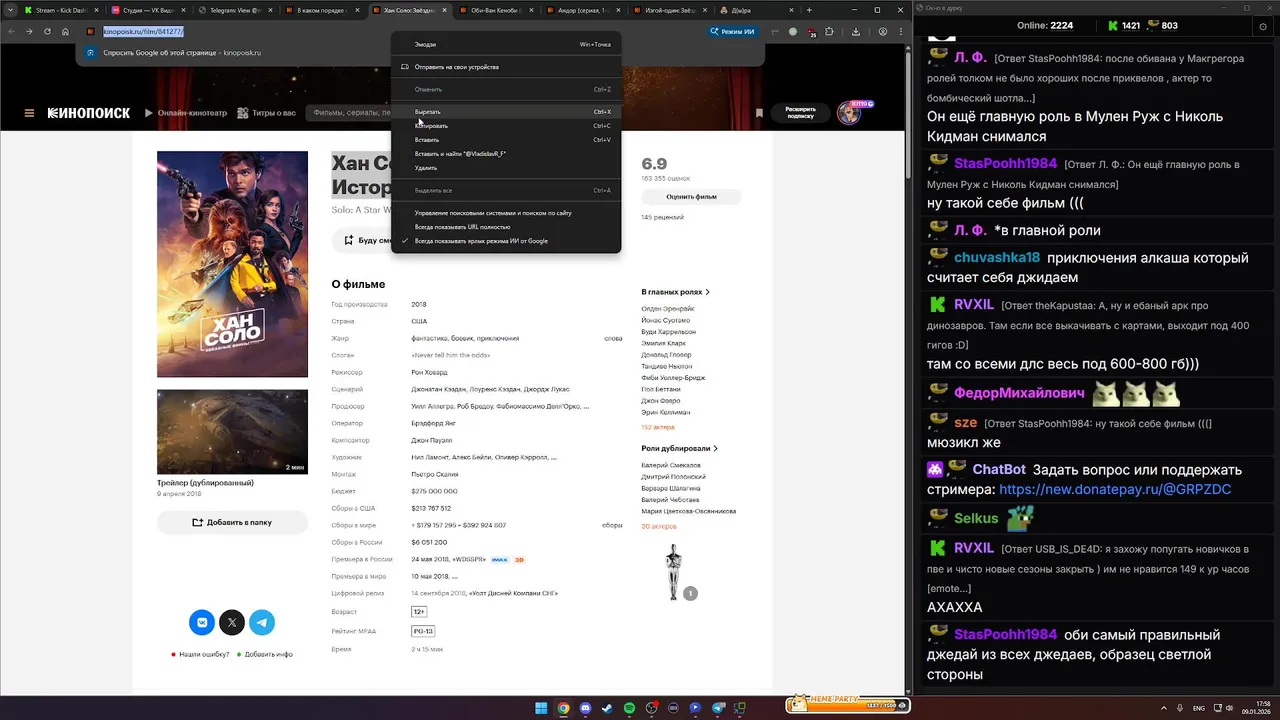Click 'Добавить в папку' button
Screen dimensions: 1280x720
pos(232,522)
